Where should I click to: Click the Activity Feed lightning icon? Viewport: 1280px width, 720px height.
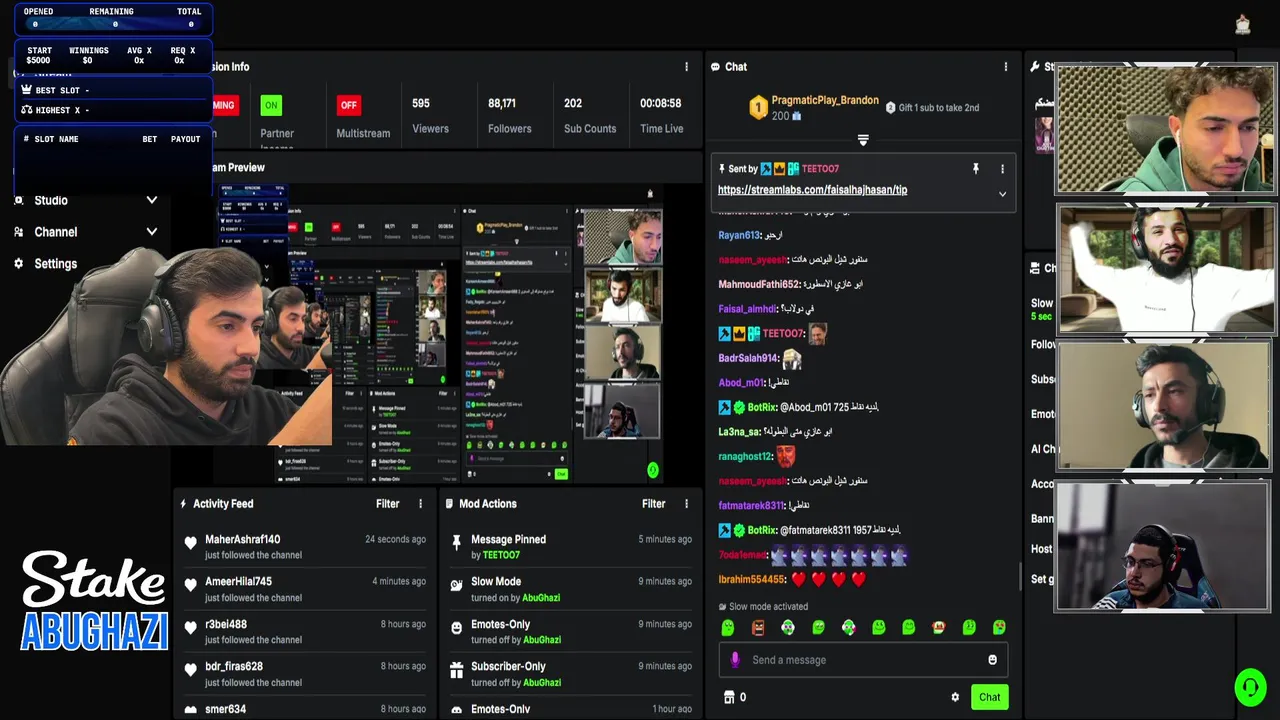coord(183,504)
